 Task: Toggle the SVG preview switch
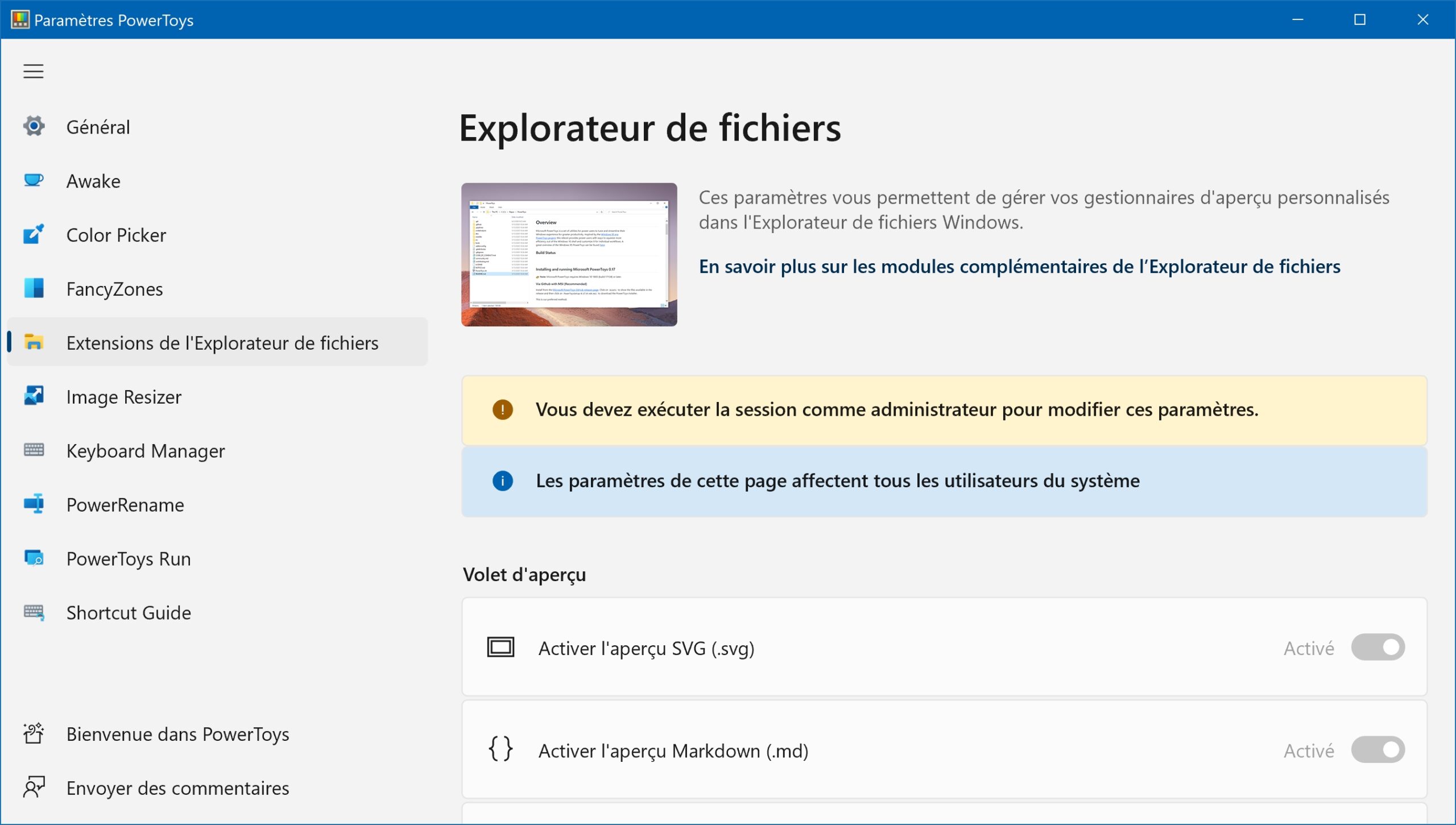1378,648
